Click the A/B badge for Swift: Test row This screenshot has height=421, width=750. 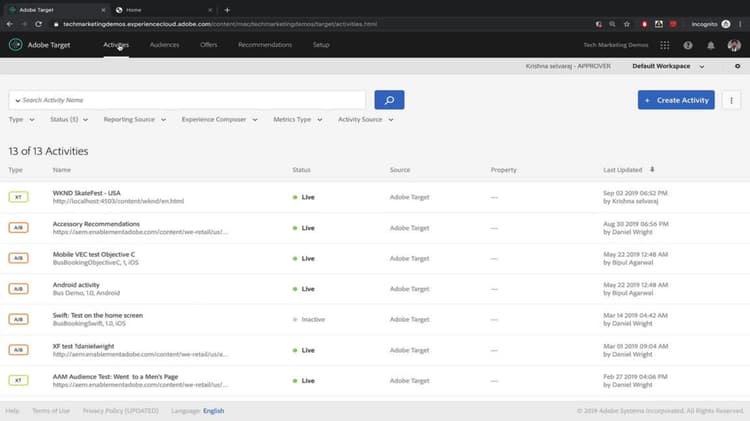[18, 319]
